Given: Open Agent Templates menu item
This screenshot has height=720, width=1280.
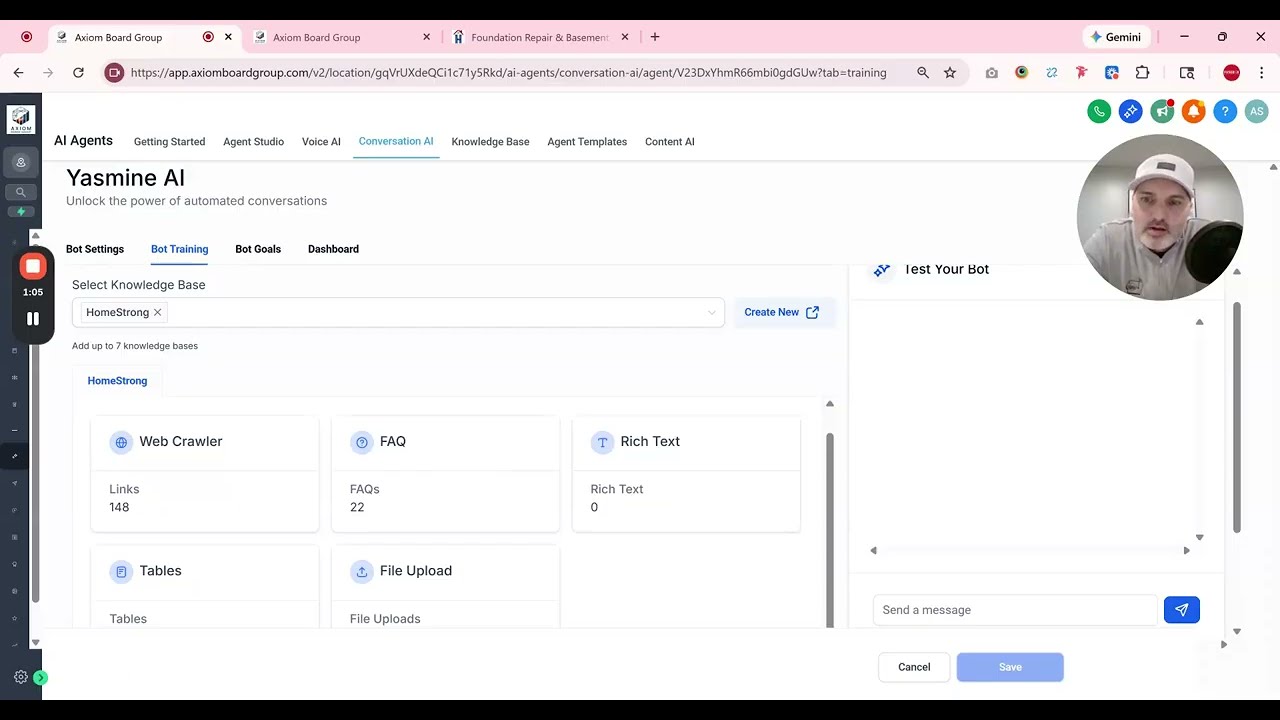Looking at the screenshot, I should click(x=587, y=142).
